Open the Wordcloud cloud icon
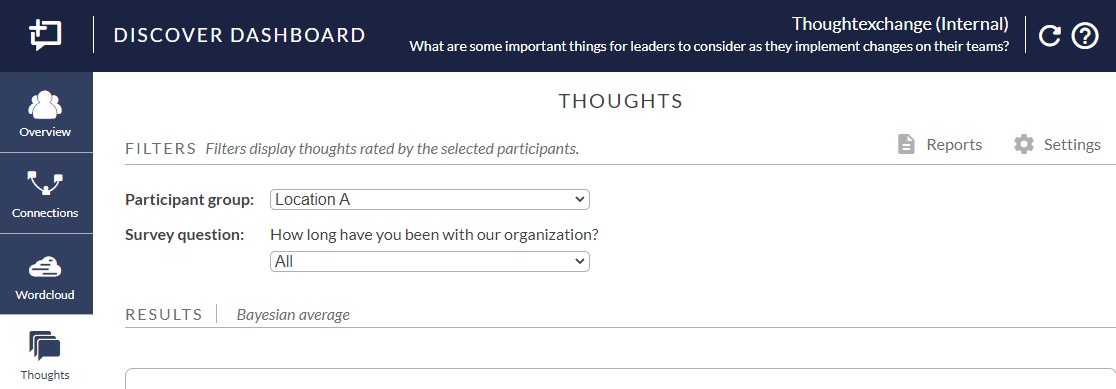Image resolution: width=1116 pixels, height=389 pixels. point(45,267)
